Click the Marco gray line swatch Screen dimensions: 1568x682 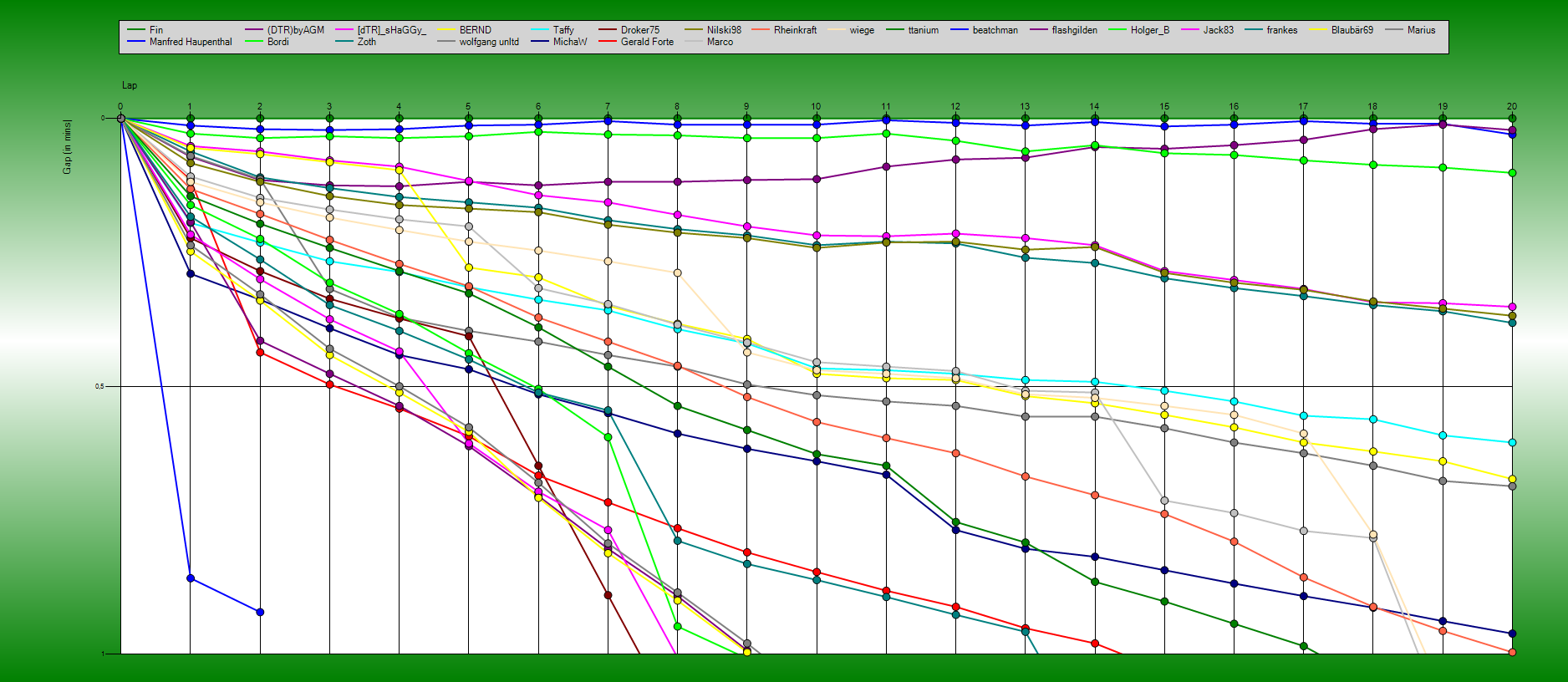pyautogui.click(x=694, y=42)
